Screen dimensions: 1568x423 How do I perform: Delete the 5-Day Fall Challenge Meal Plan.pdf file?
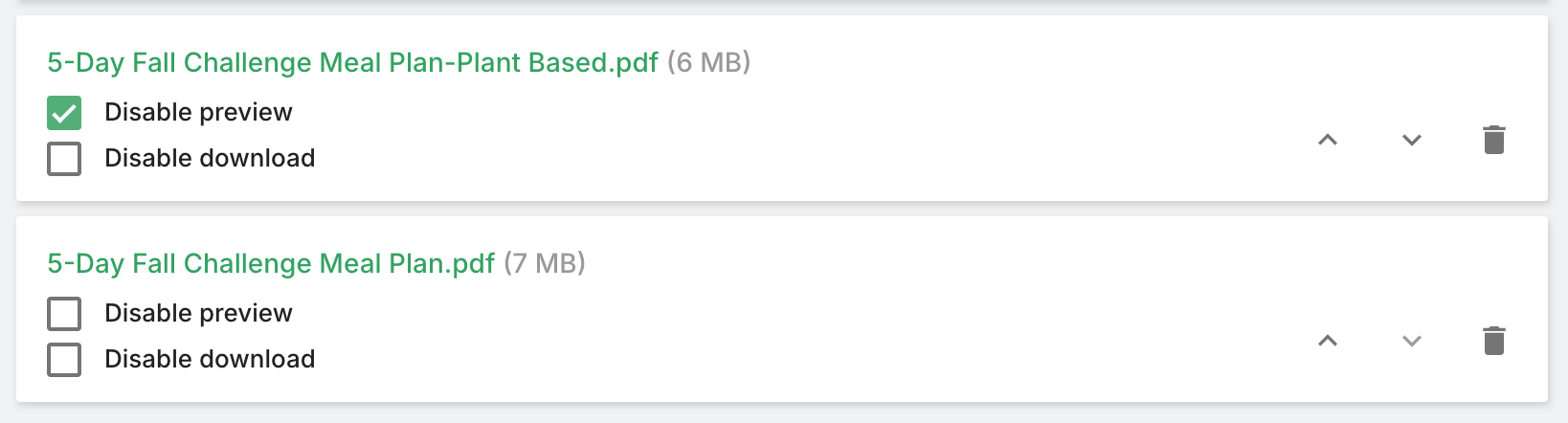pyautogui.click(x=1493, y=341)
